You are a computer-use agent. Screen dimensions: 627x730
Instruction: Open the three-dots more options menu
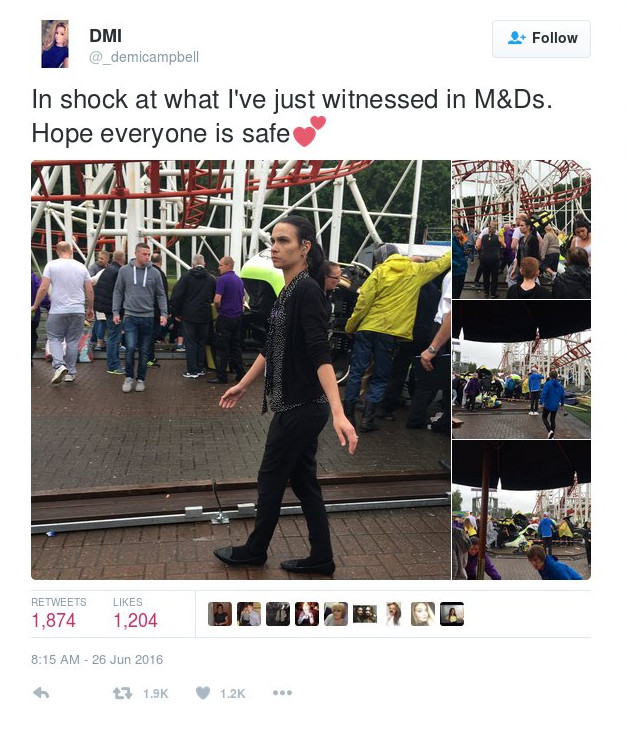pyautogui.click(x=283, y=693)
